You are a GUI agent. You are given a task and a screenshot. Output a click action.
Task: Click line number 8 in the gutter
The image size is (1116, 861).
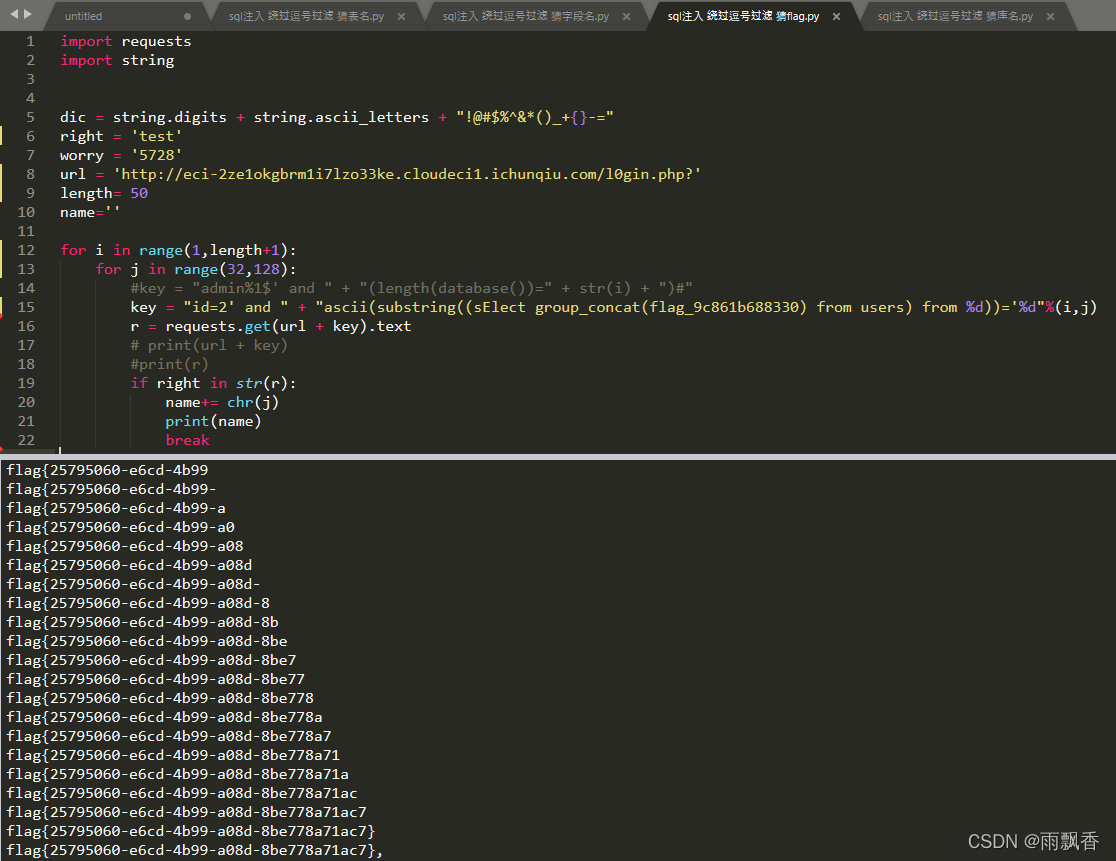pyautogui.click(x=31, y=174)
